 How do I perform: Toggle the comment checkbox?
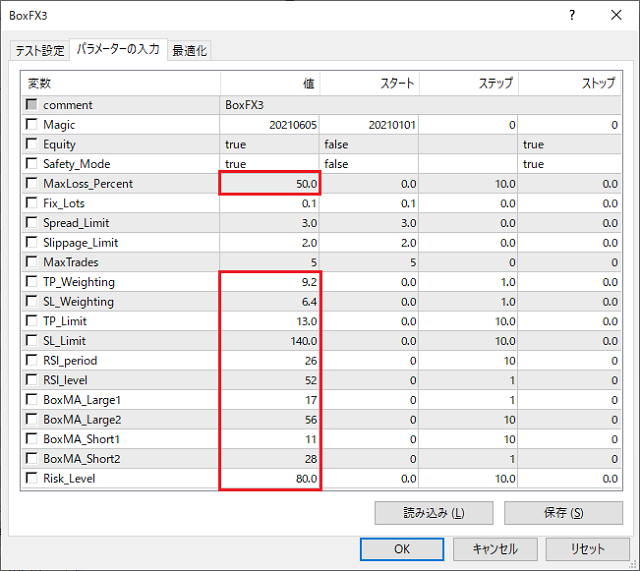[x=31, y=104]
